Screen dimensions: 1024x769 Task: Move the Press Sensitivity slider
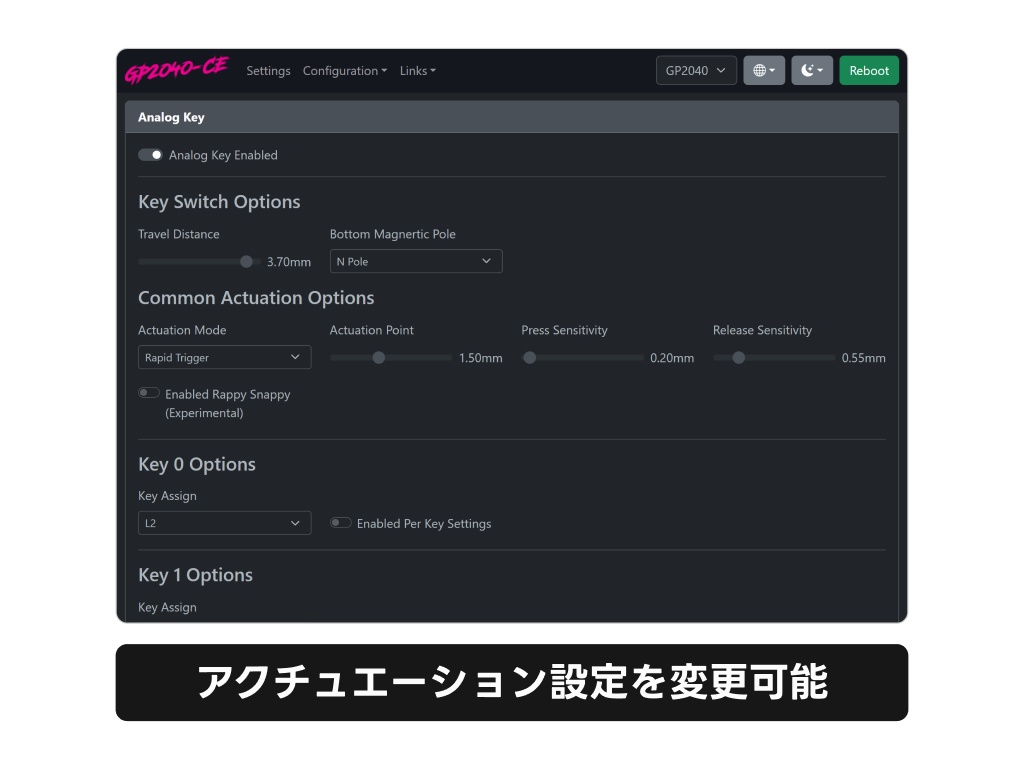(529, 357)
